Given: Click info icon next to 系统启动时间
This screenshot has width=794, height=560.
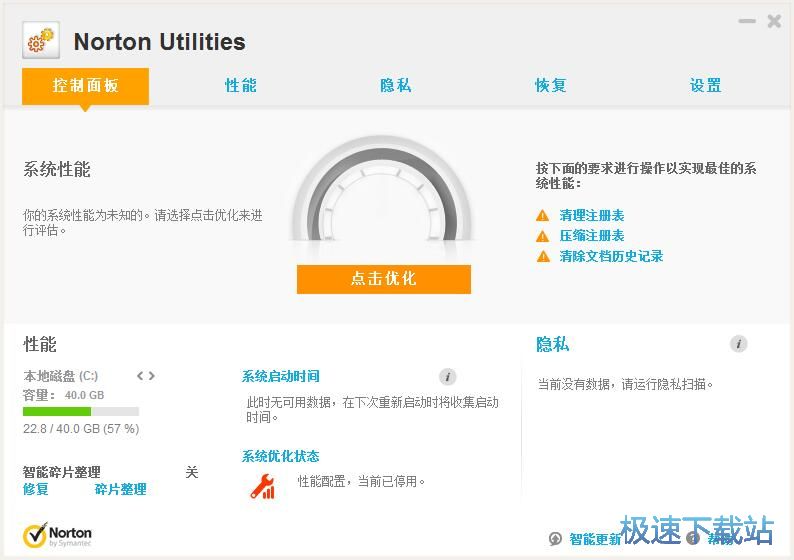Looking at the screenshot, I should pyautogui.click(x=447, y=377).
